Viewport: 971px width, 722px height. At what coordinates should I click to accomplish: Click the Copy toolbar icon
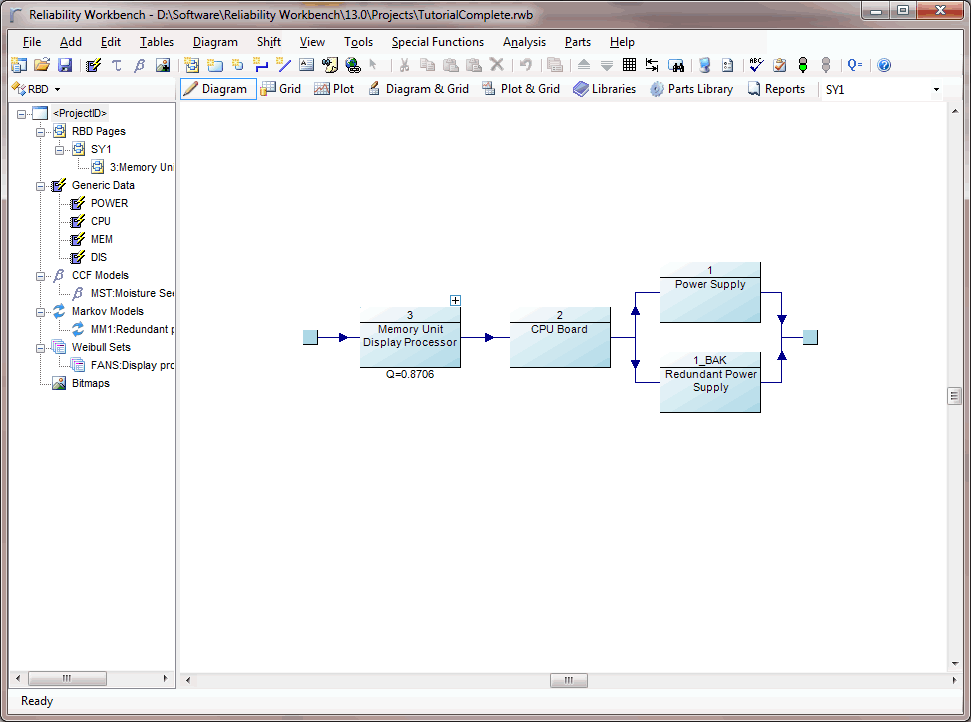[x=427, y=64]
